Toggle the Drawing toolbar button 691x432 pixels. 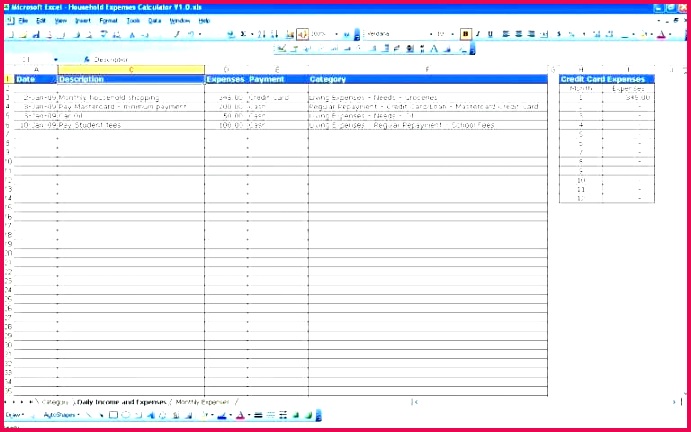tap(302, 34)
